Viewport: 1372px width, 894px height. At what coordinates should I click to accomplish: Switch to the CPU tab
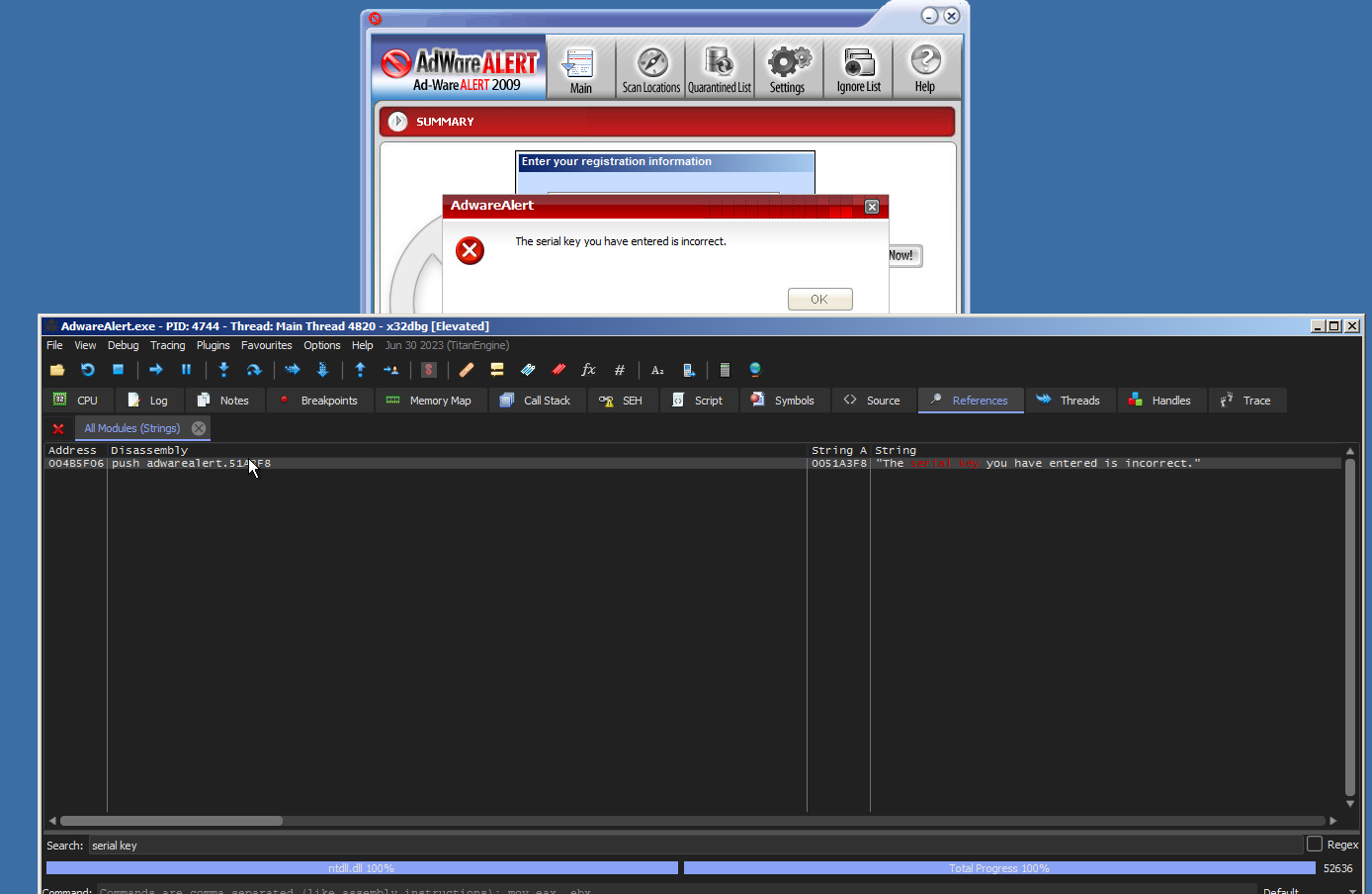tap(77, 401)
